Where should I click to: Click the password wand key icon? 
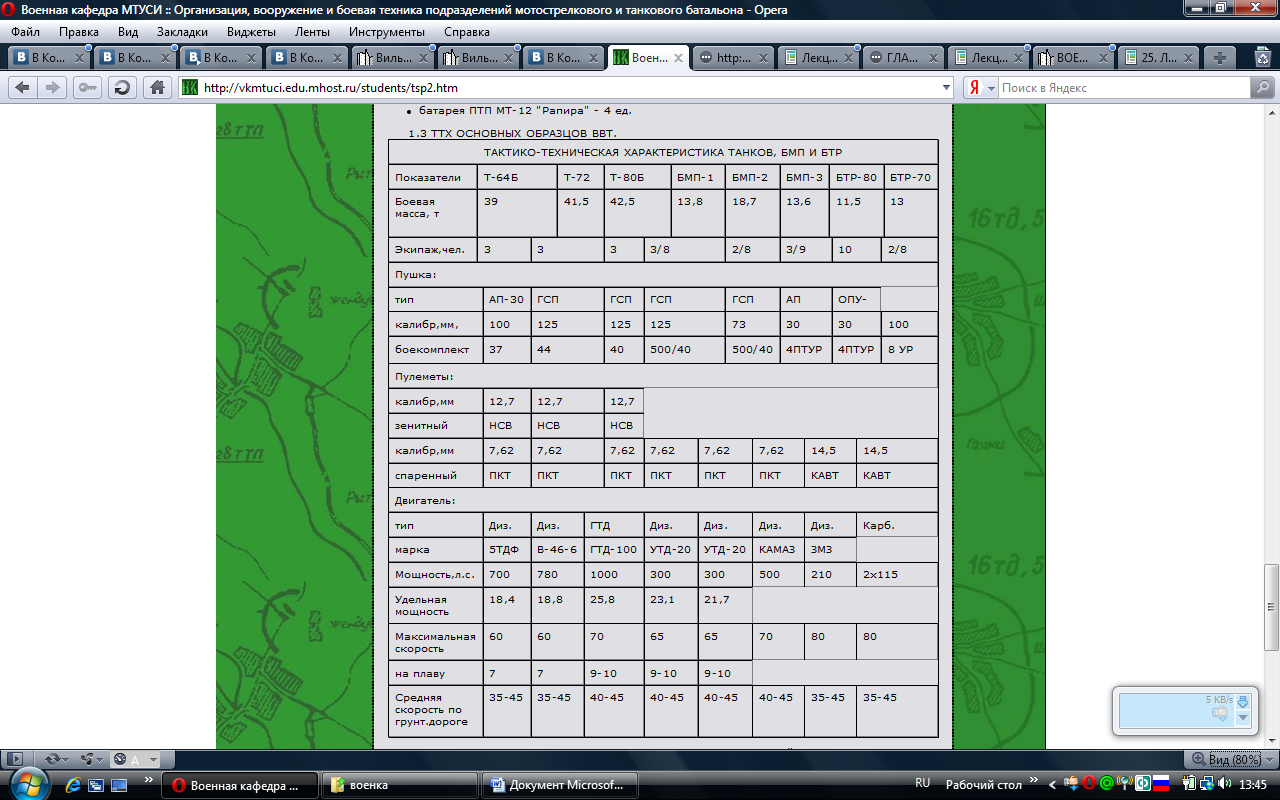point(88,87)
